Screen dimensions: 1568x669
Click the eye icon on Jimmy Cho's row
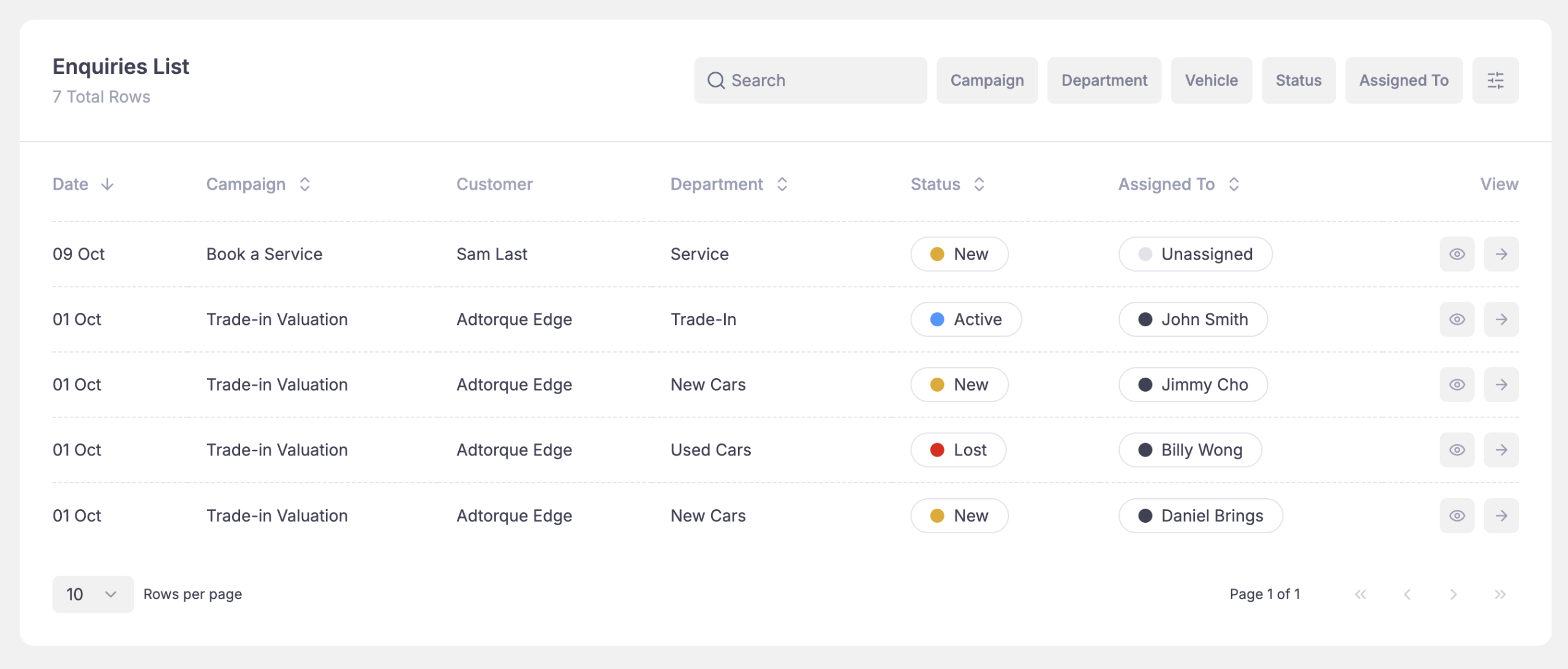coord(1457,384)
